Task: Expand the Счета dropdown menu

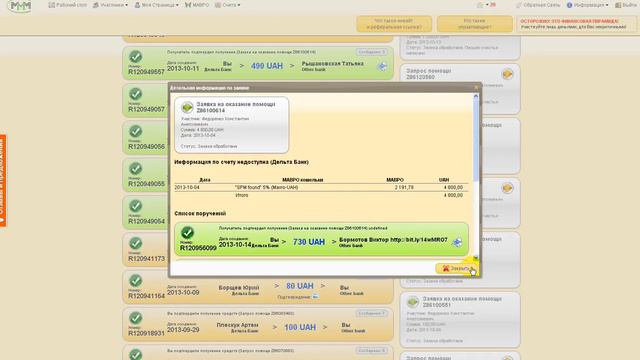Action: 227,5
